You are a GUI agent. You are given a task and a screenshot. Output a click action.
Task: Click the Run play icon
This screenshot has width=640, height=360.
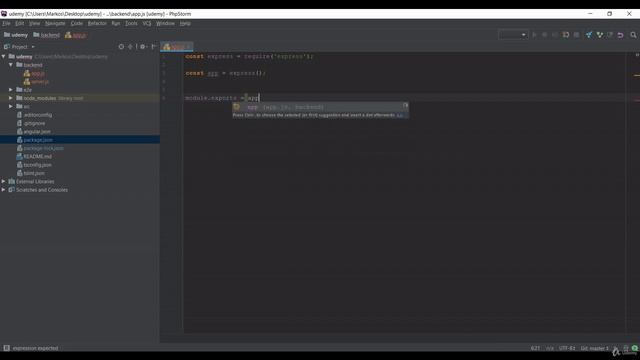pyautogui.click(x=534, y=35)
